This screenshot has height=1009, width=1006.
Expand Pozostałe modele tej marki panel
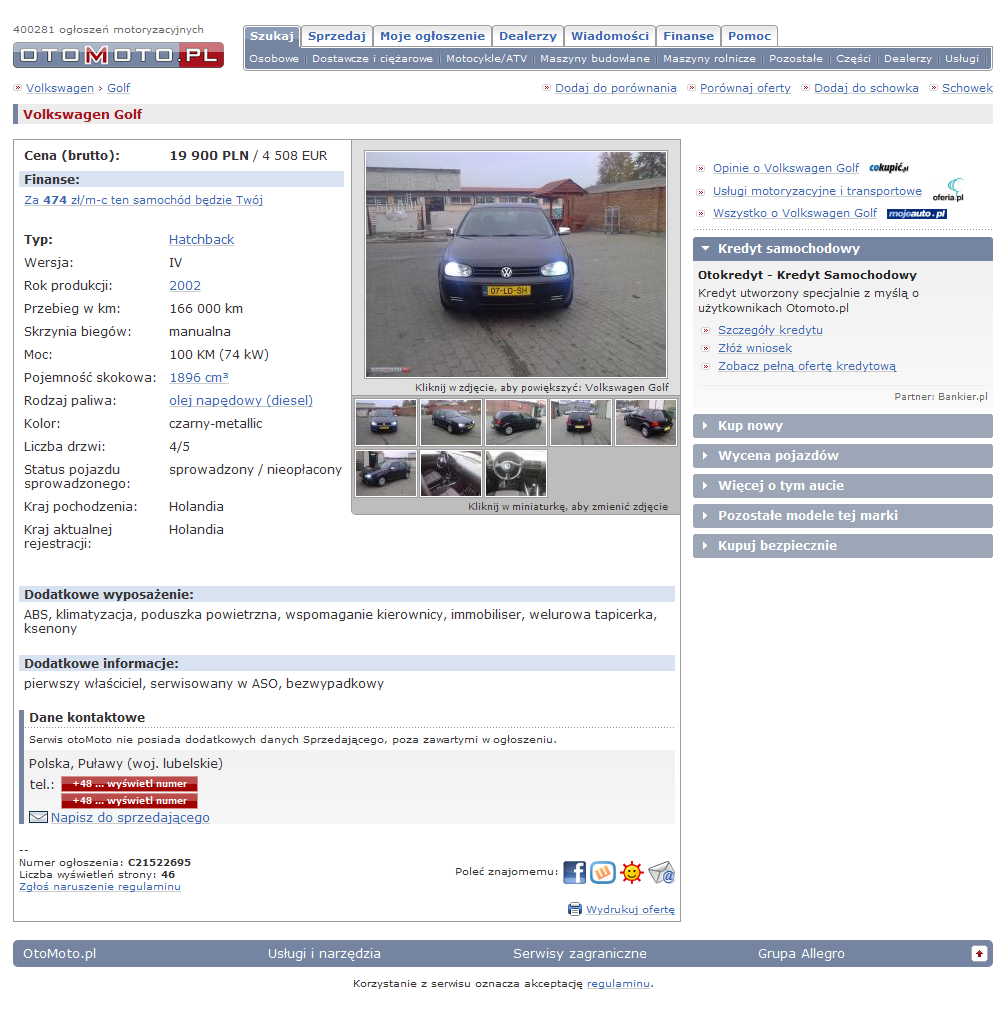[x=843, y=515]
